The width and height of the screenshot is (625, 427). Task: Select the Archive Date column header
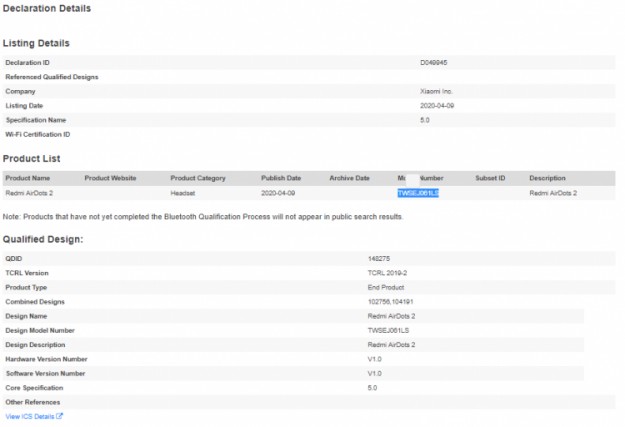click(349, 178)
